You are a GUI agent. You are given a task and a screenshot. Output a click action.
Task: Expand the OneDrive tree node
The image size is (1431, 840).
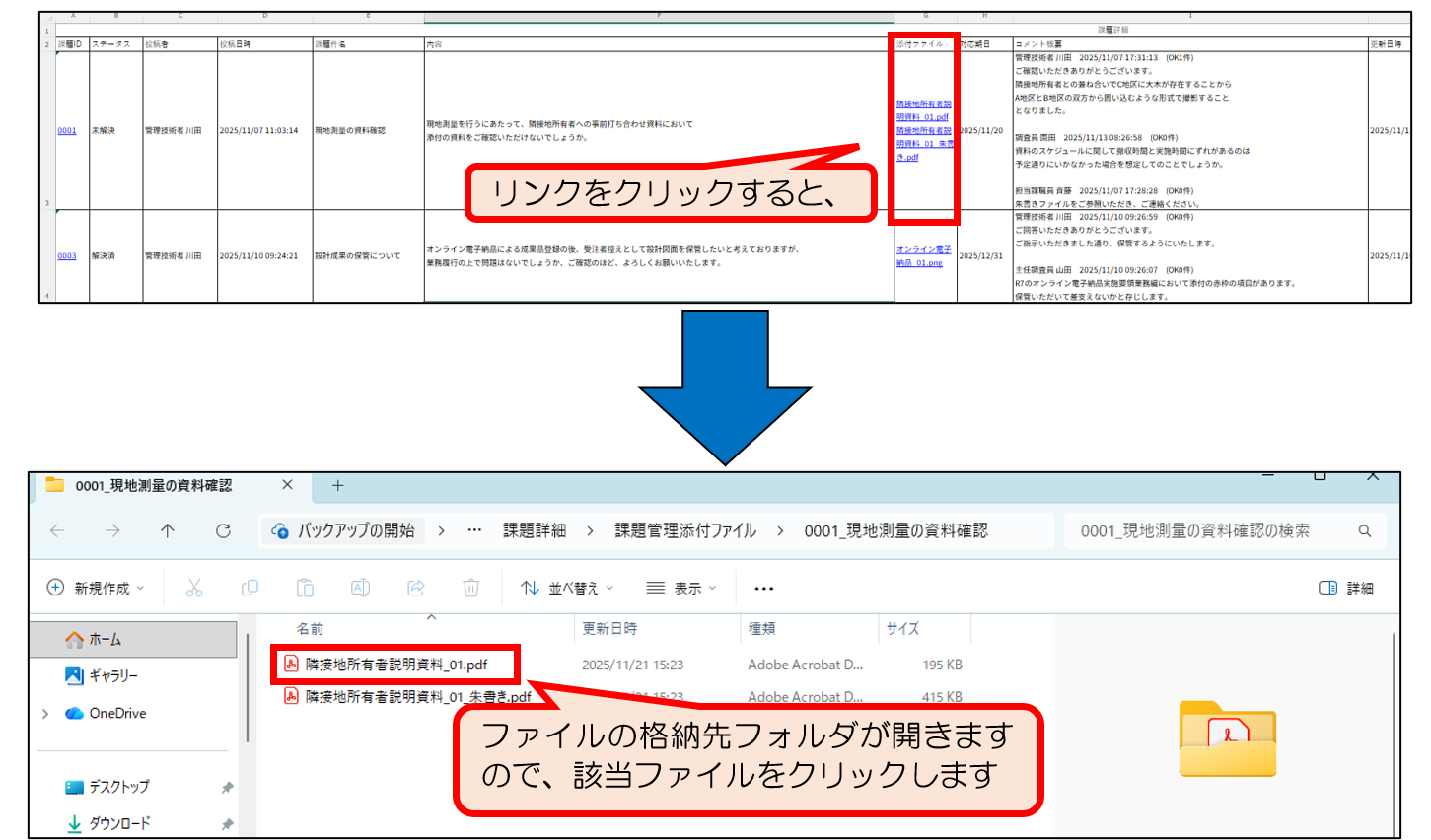click(45, 714)
